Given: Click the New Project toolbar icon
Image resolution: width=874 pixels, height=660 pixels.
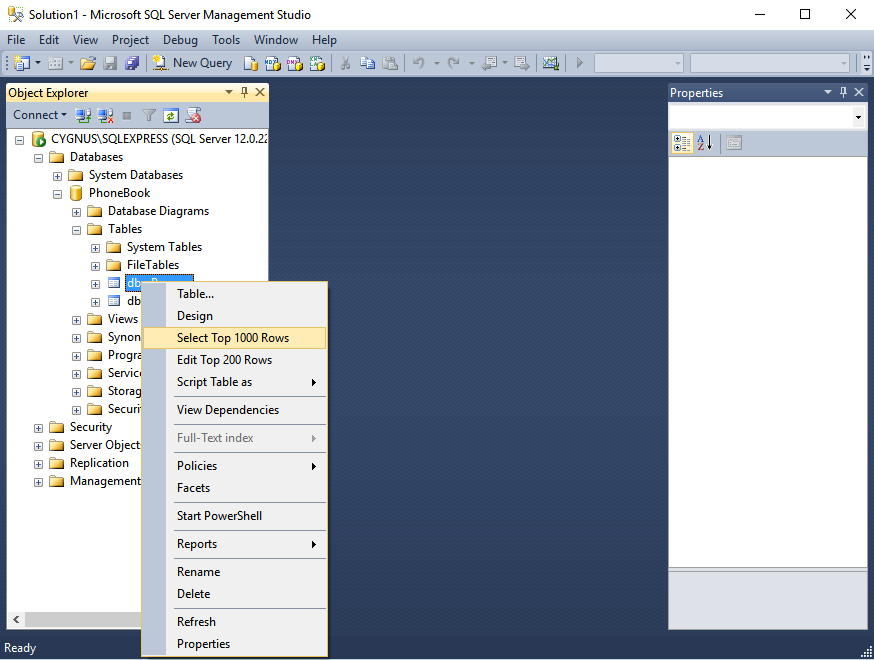Looking at the screenshot, I should pos(22,63).
